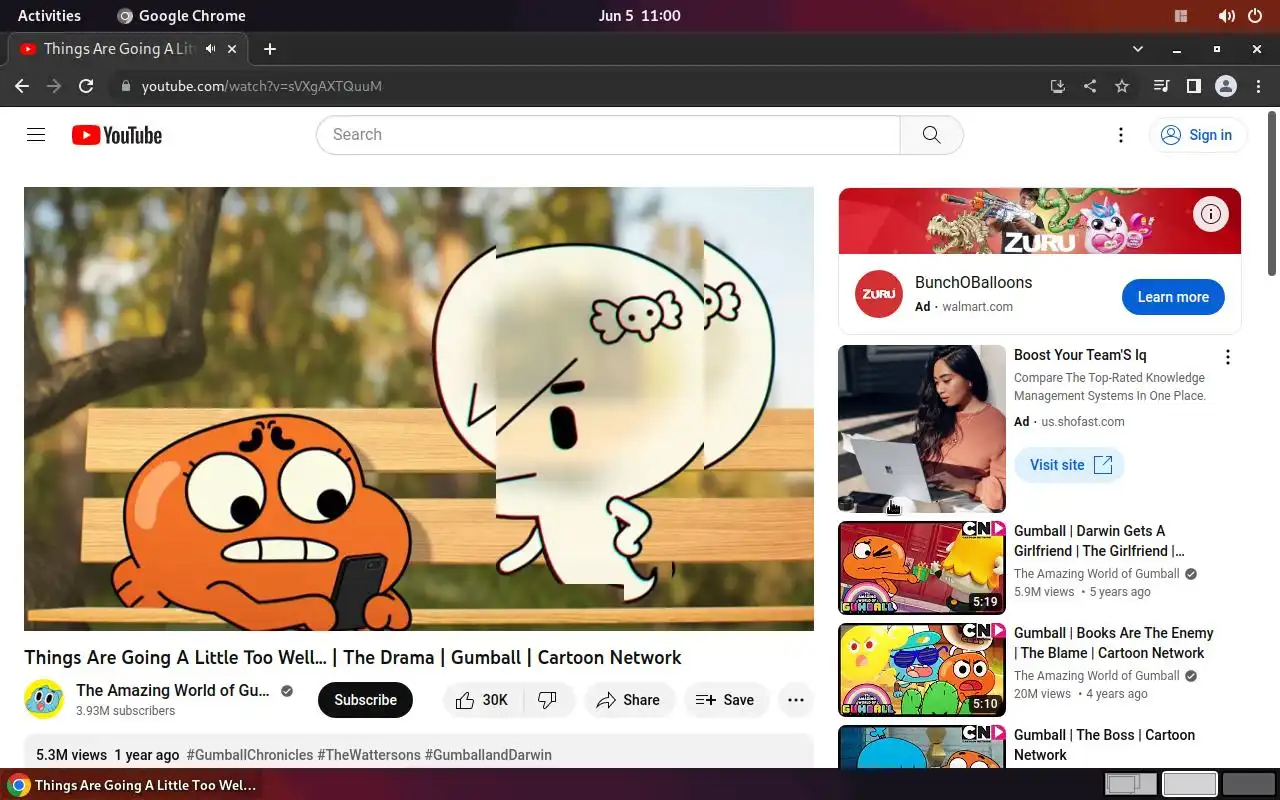The height and width of the screenshot is (800, 1280).
Task: Click the Sign in button
Action: (x=1197, y=135)
